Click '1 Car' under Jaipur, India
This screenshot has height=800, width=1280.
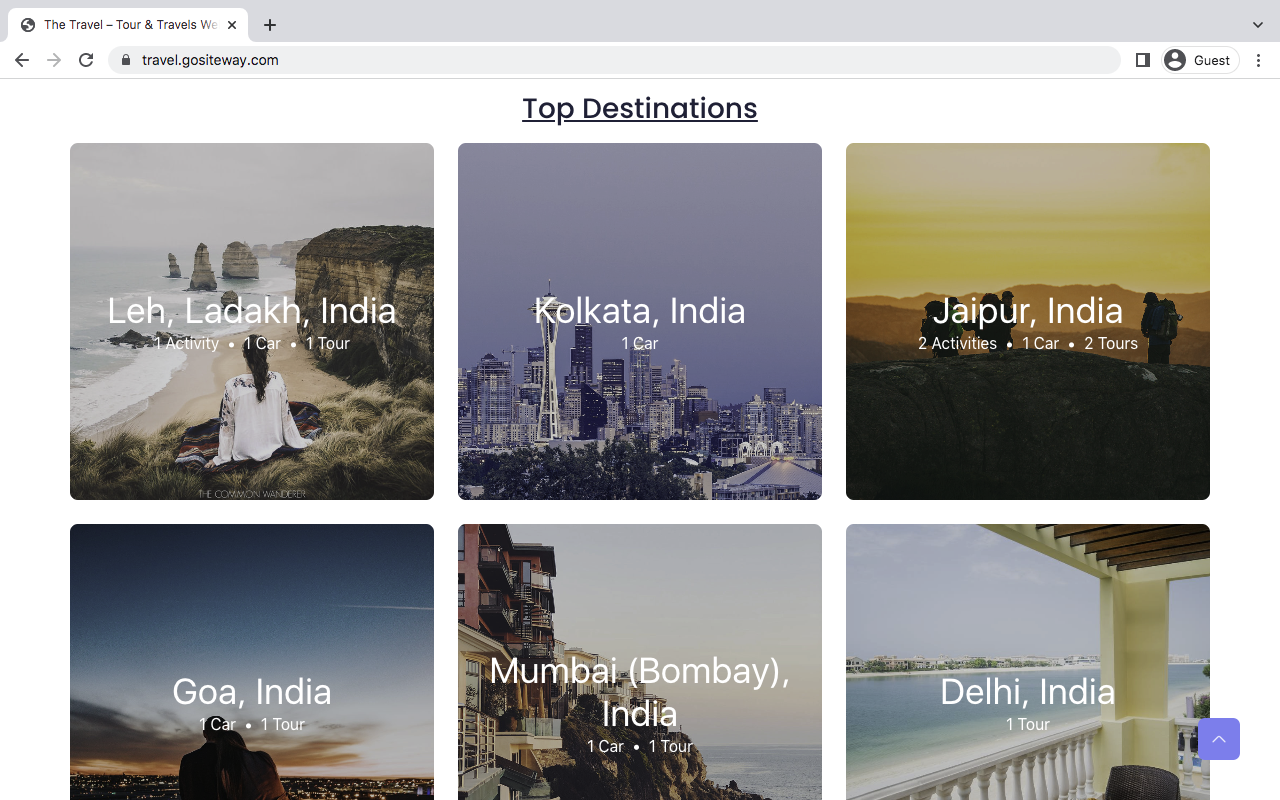point(1040,343)
